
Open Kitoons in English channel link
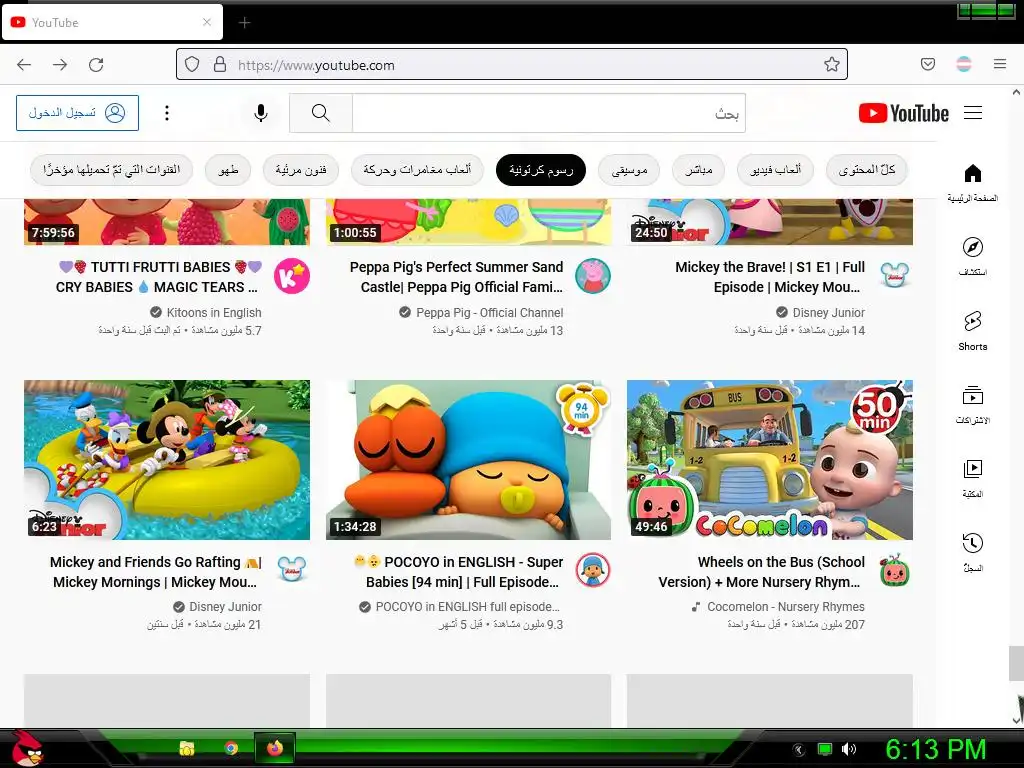point(214,313)
